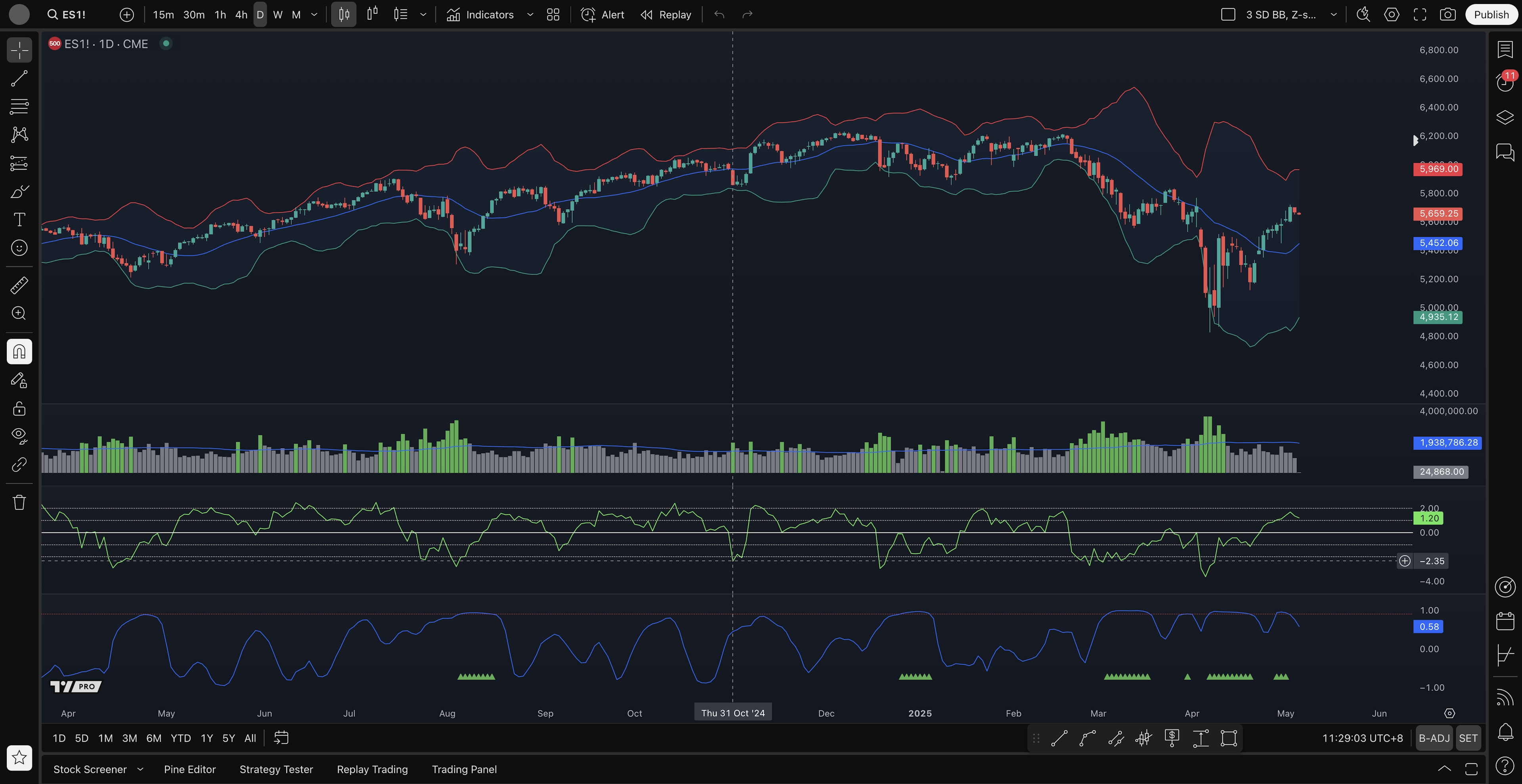Expand the time interval dropdown arrow
The height and width of the screenshot is (784, 1522).
click(x=314, y=15)
